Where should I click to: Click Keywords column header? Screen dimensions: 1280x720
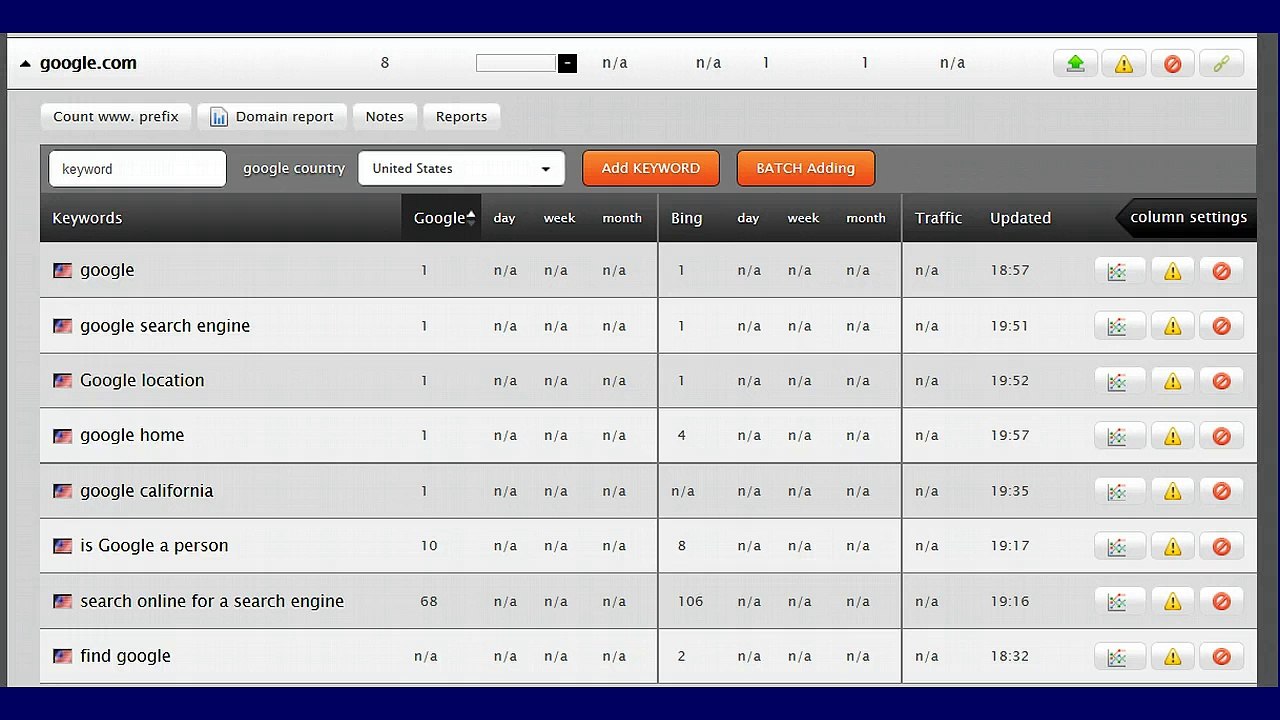(87, 218)
